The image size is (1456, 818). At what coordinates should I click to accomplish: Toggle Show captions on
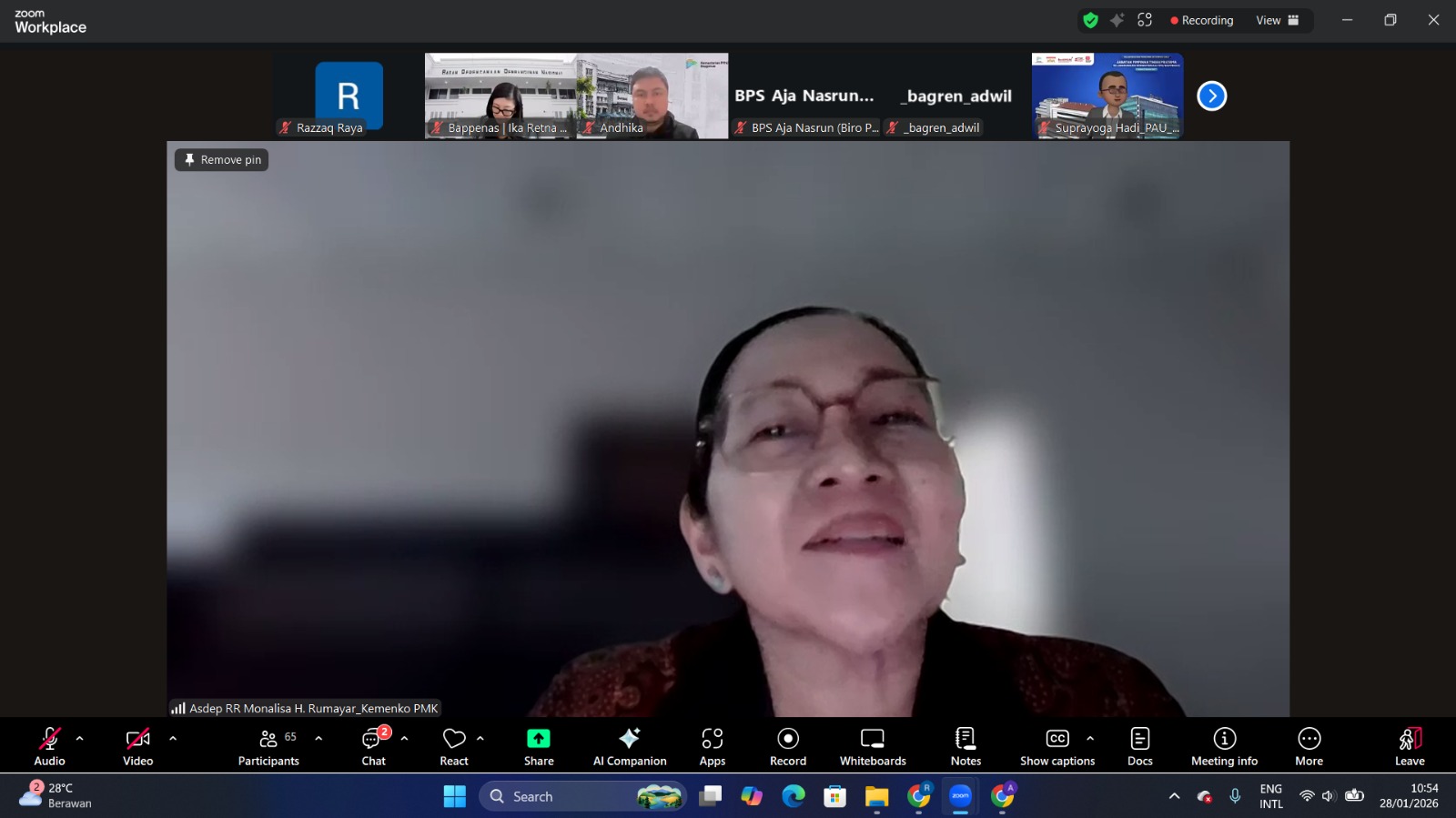coord(1057,746)
